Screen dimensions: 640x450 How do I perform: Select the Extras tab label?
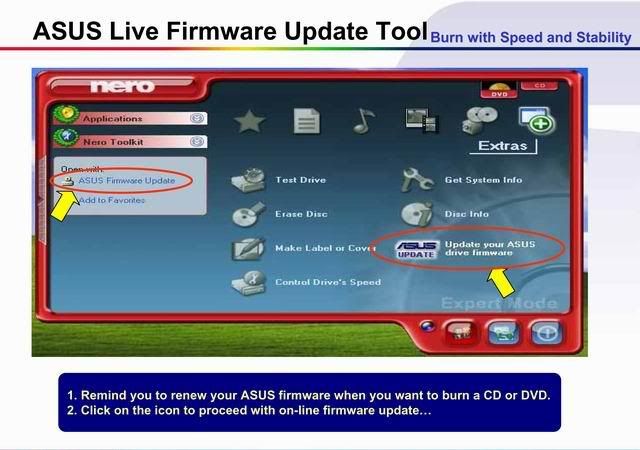click(502, 146)
